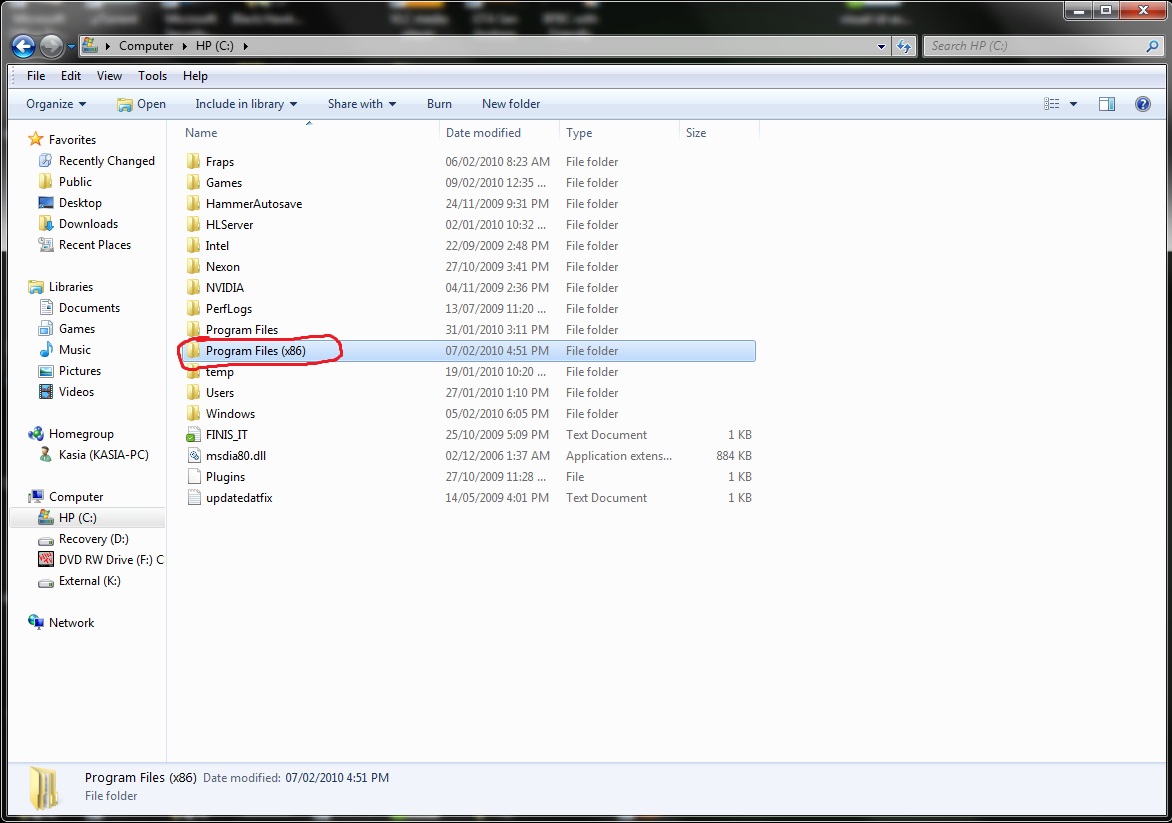This screenshot has width=1172, height=823.
Task: Sort by the Type column header
Action: (x=620, y=132)
